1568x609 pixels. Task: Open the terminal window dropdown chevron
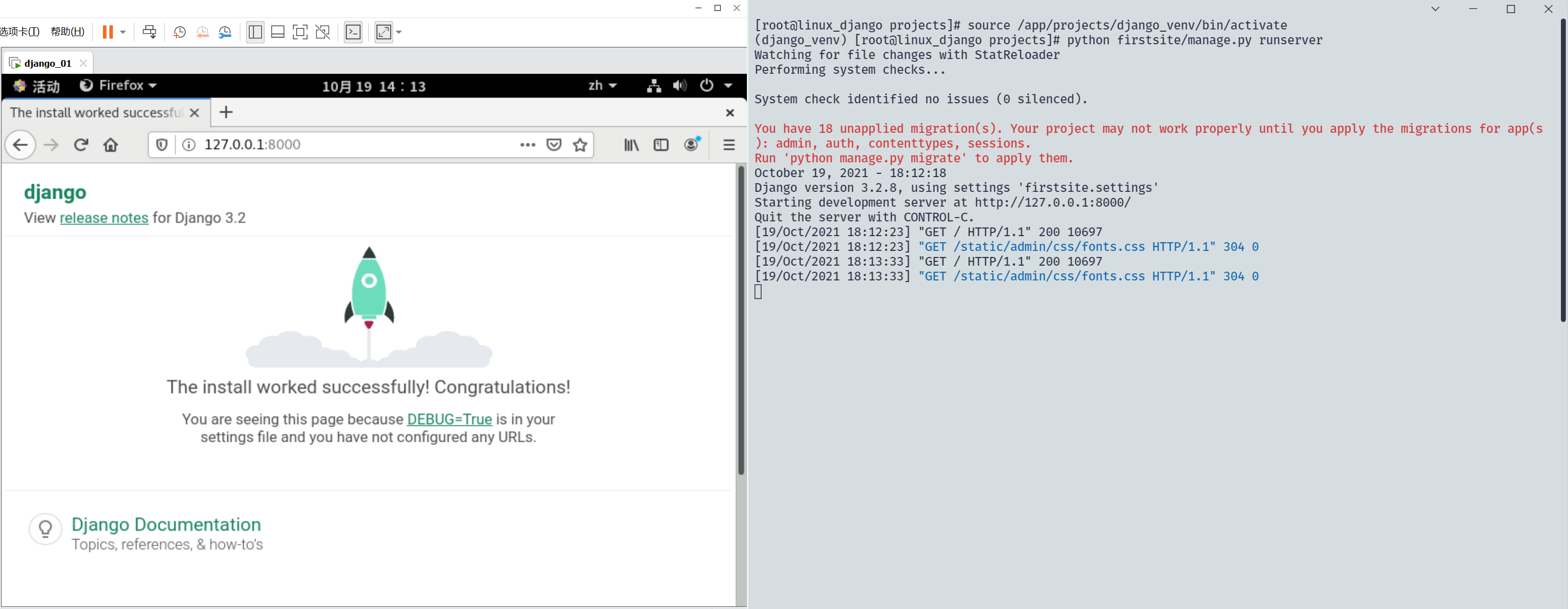(x=1435, y=9)
